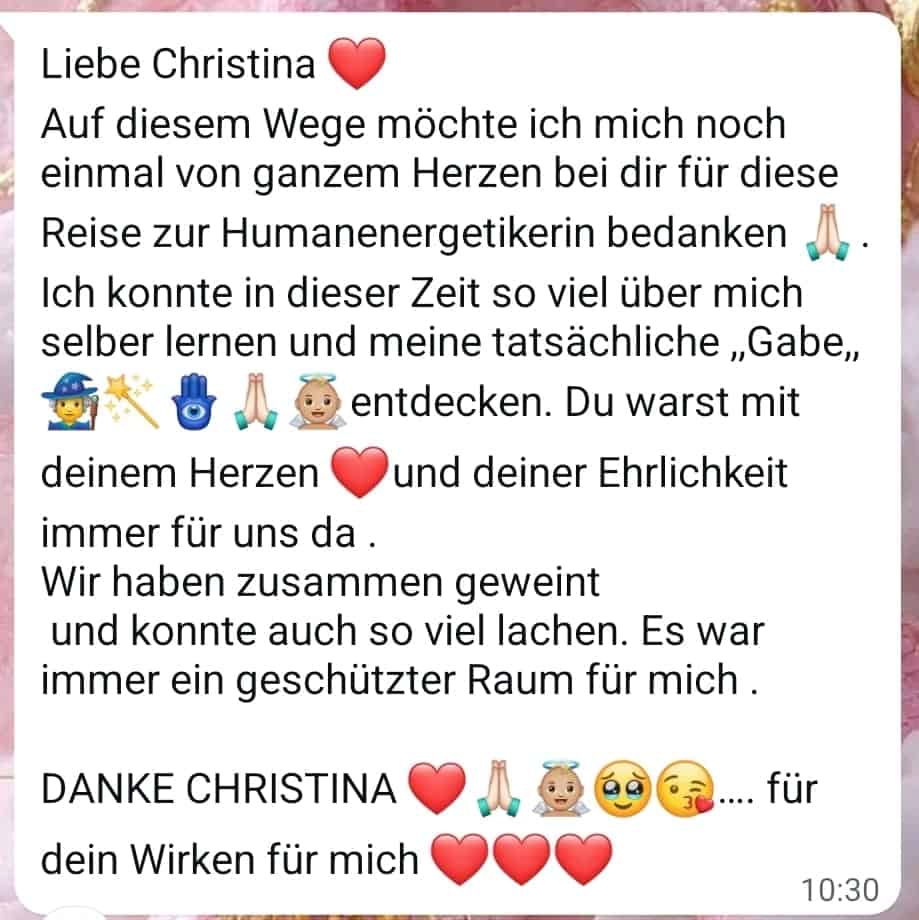The width and height of the screenshot is (919, 920).
Task: Click the 10:30 message timestamp
Action: [x=840, y=889]
